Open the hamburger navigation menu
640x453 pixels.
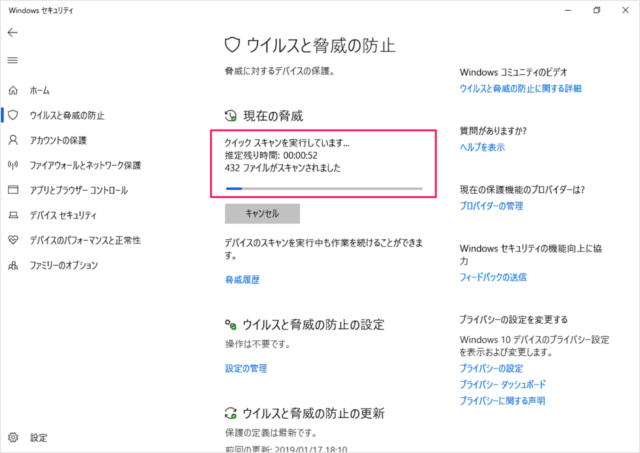13,60
